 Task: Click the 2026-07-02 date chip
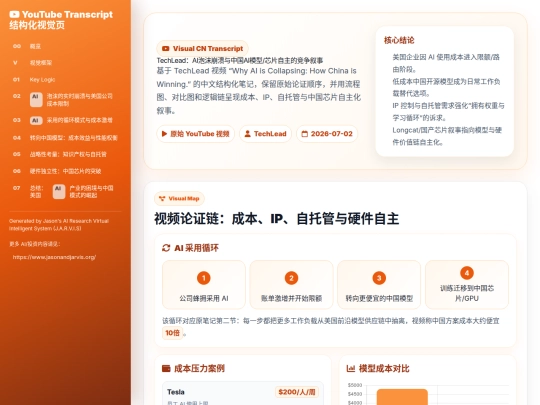[x=327, y=134]
